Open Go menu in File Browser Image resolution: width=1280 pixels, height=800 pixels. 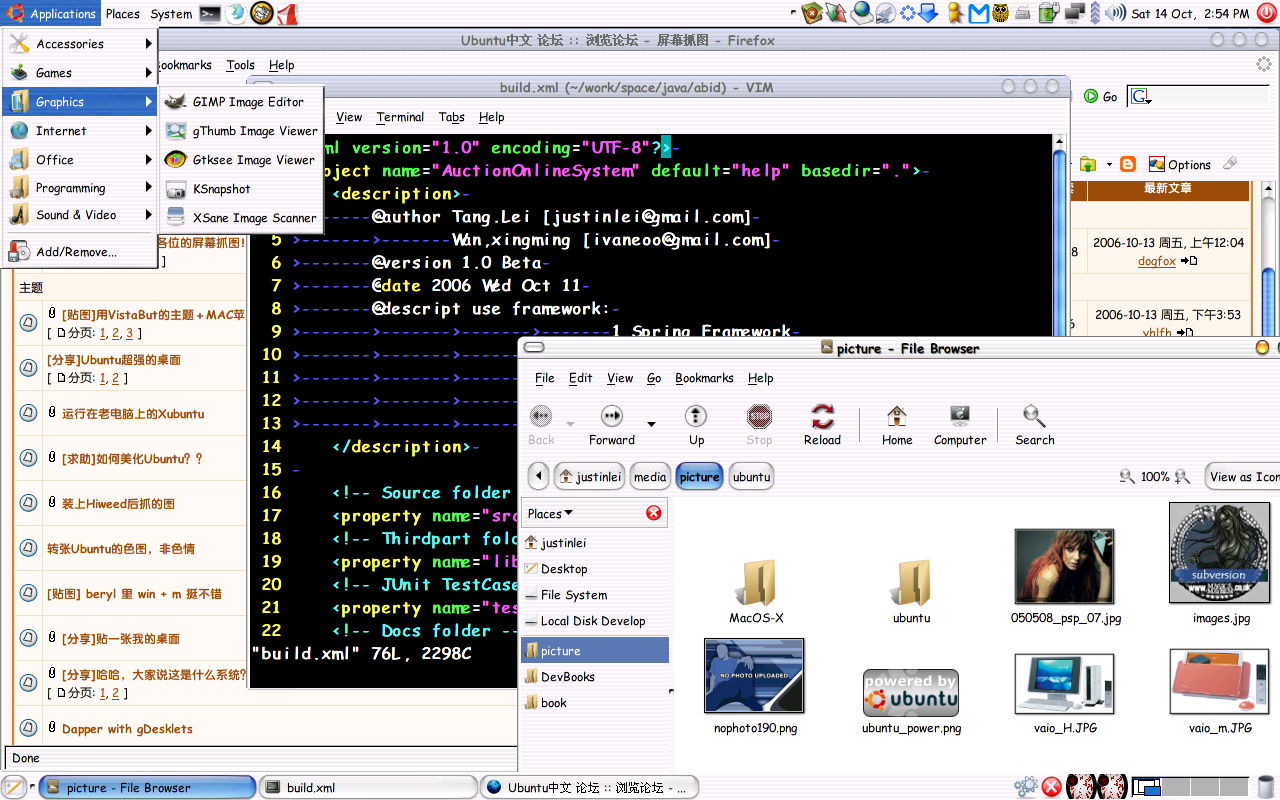654,378
